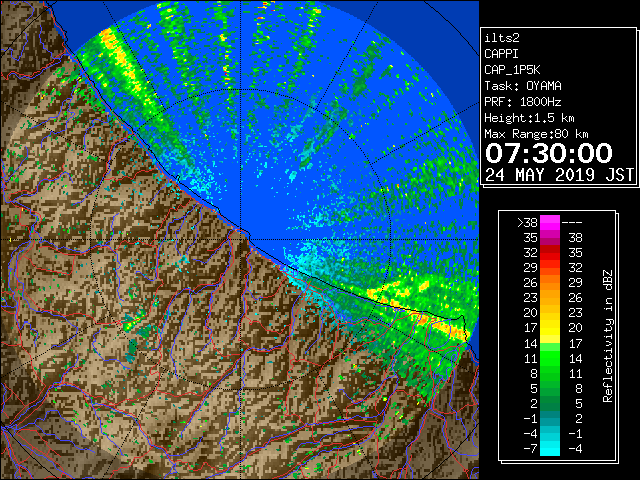The width and height of the screenshot is (640, 480).
Task: Select the date text 24 MAY 2019 JST
Action: tap(560, 175)
